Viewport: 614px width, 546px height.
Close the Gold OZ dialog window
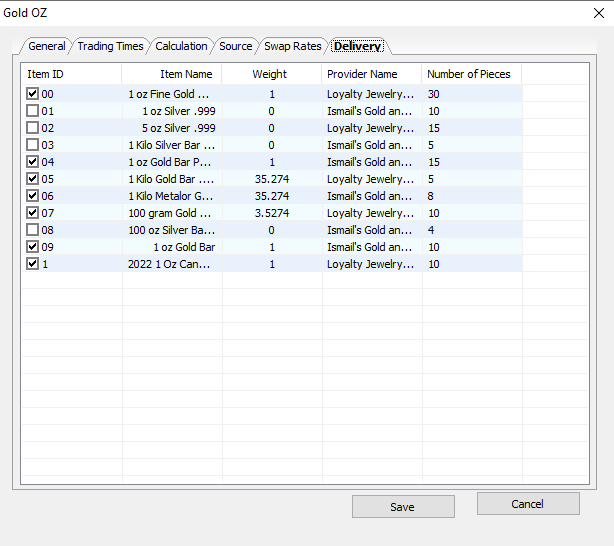[585, 13]
